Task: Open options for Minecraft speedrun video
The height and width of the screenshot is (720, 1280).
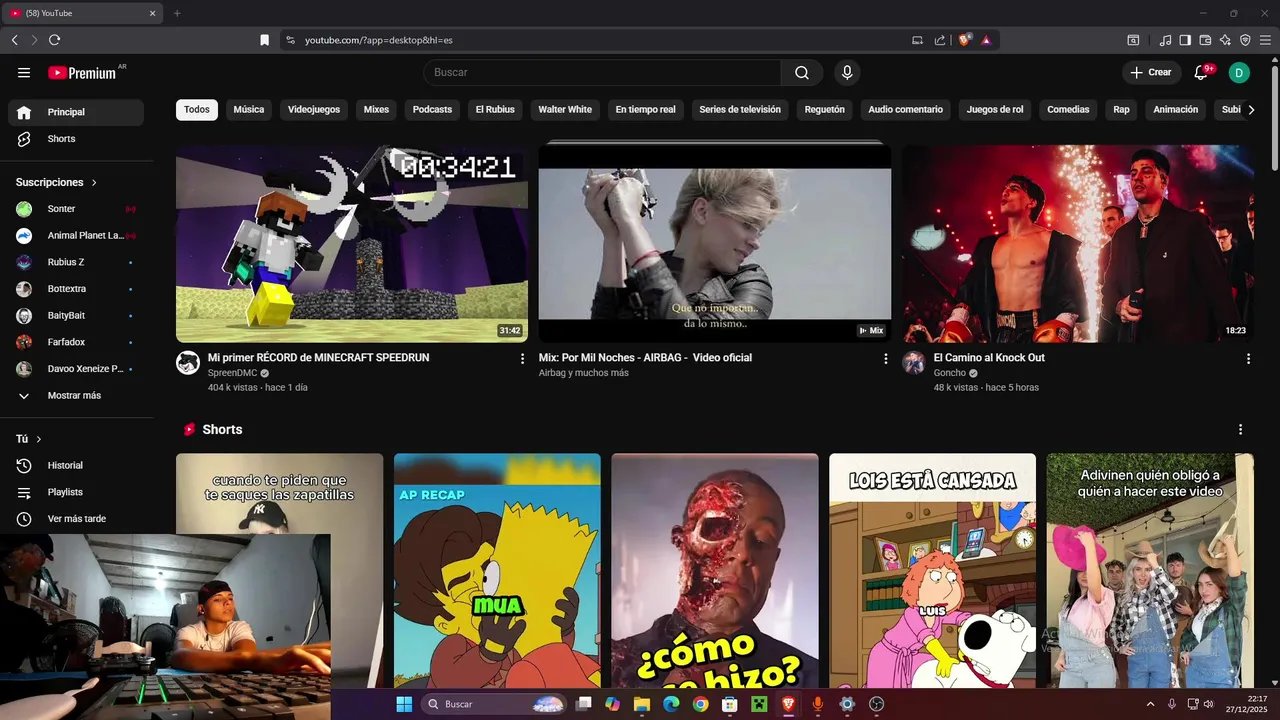Action: (522, 358)
